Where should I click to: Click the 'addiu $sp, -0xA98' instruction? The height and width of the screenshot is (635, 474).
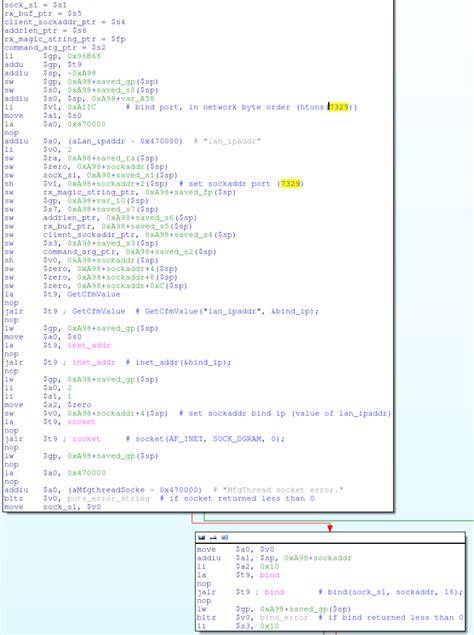(x=50, y=73)
